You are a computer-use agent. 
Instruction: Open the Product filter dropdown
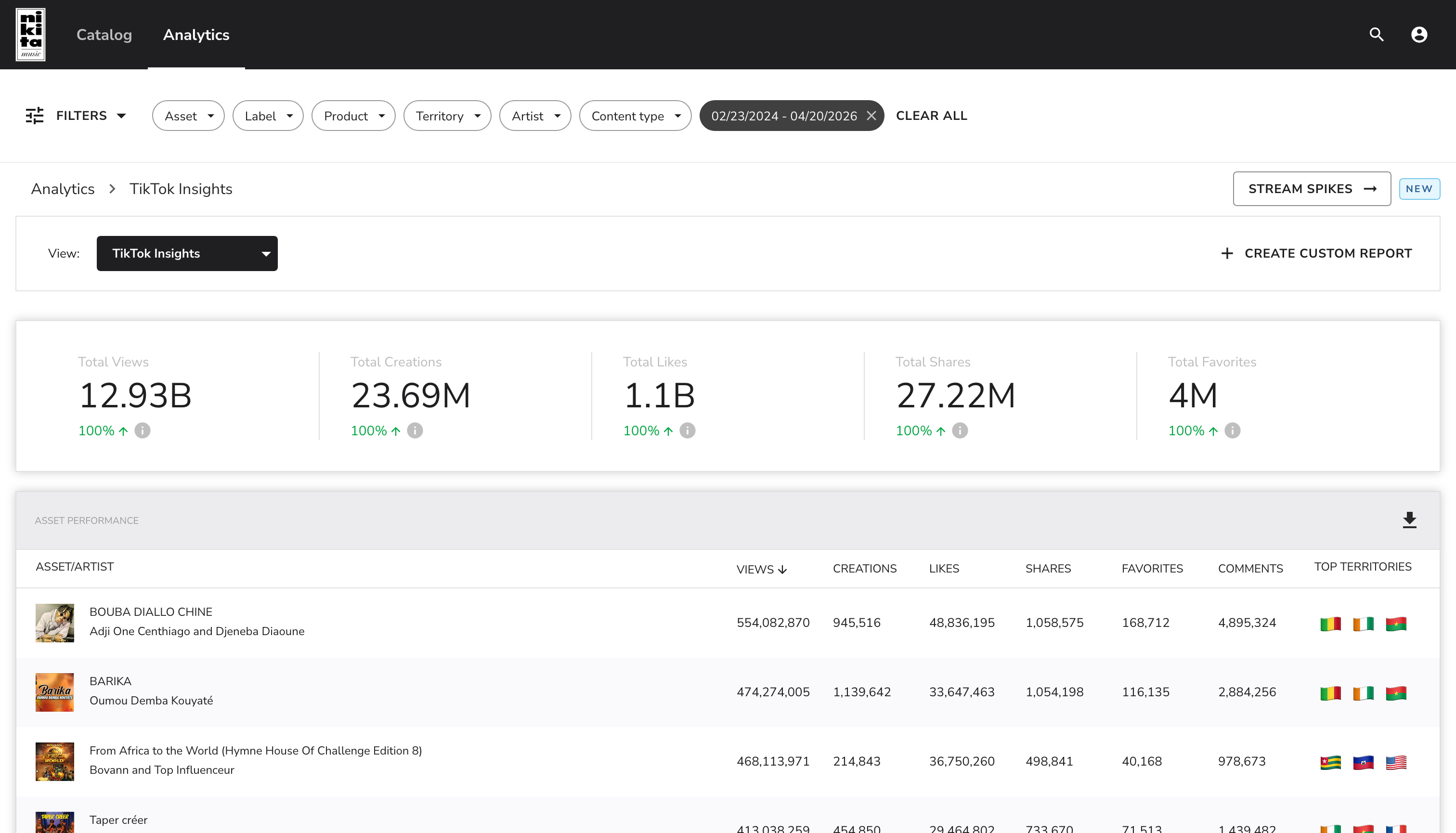click(353, 116)
